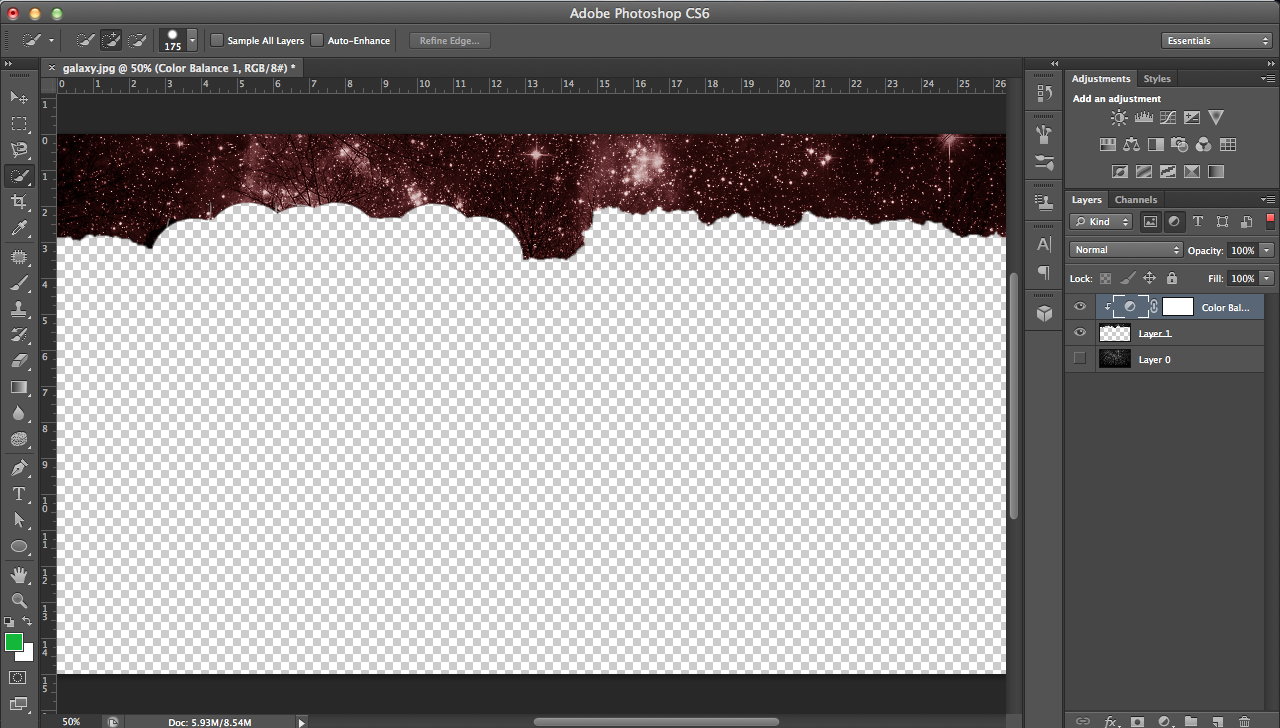Select the Horizontal Type tool
The width and height of the screenshot is (1280, 728).
(x=19, y=494)
